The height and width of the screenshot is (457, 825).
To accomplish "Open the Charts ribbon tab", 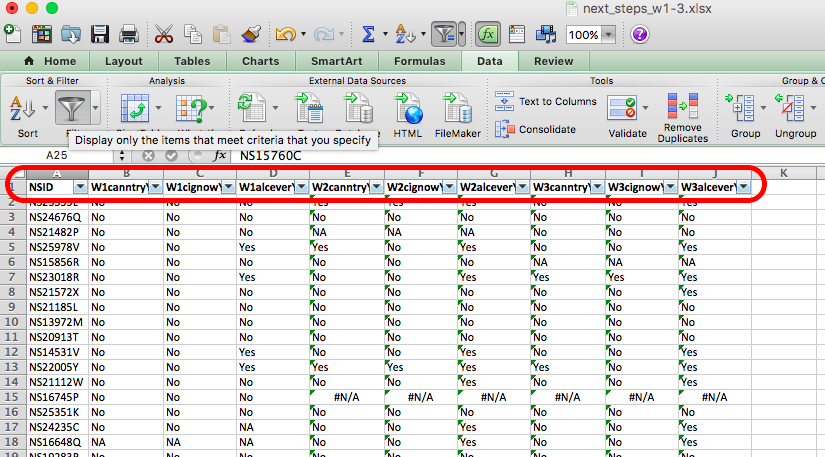I will (x=260, y=61).
